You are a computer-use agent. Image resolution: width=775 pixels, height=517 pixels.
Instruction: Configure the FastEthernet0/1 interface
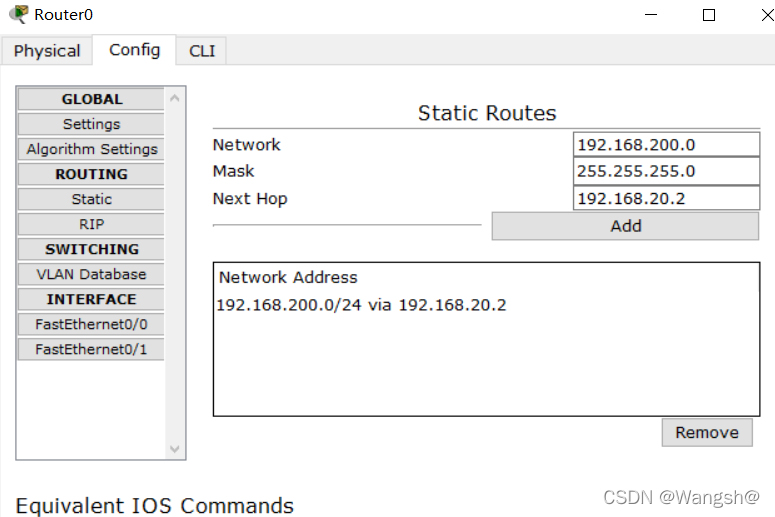tap(91, 349)
